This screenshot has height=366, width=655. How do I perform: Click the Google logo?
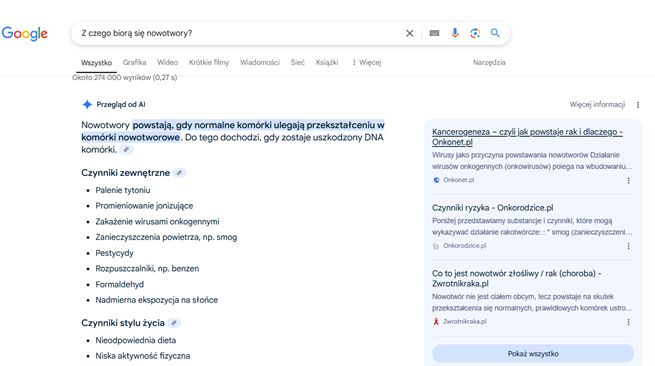coord(25,33)
